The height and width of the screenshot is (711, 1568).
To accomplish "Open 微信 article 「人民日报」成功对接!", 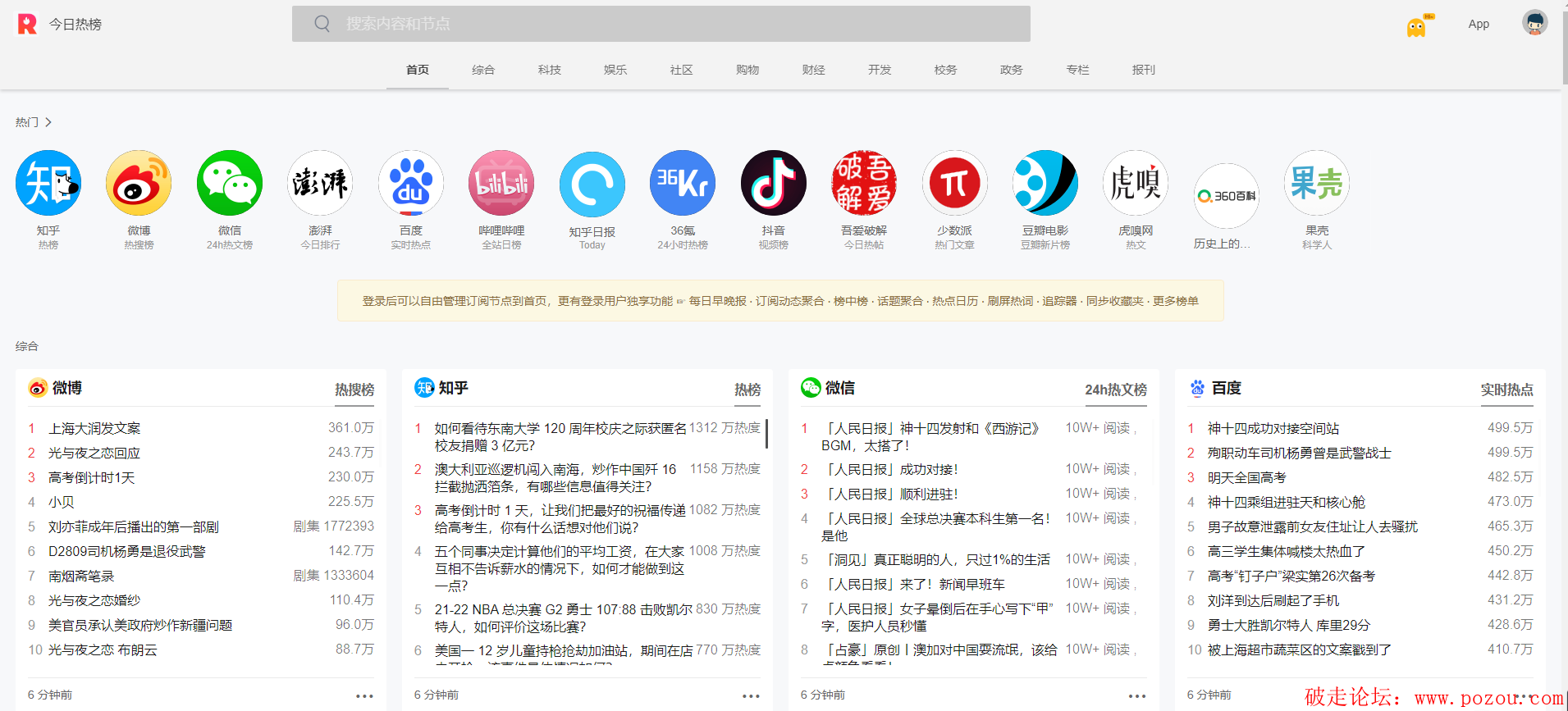I will pyautogui.click(x=889, y=469).
